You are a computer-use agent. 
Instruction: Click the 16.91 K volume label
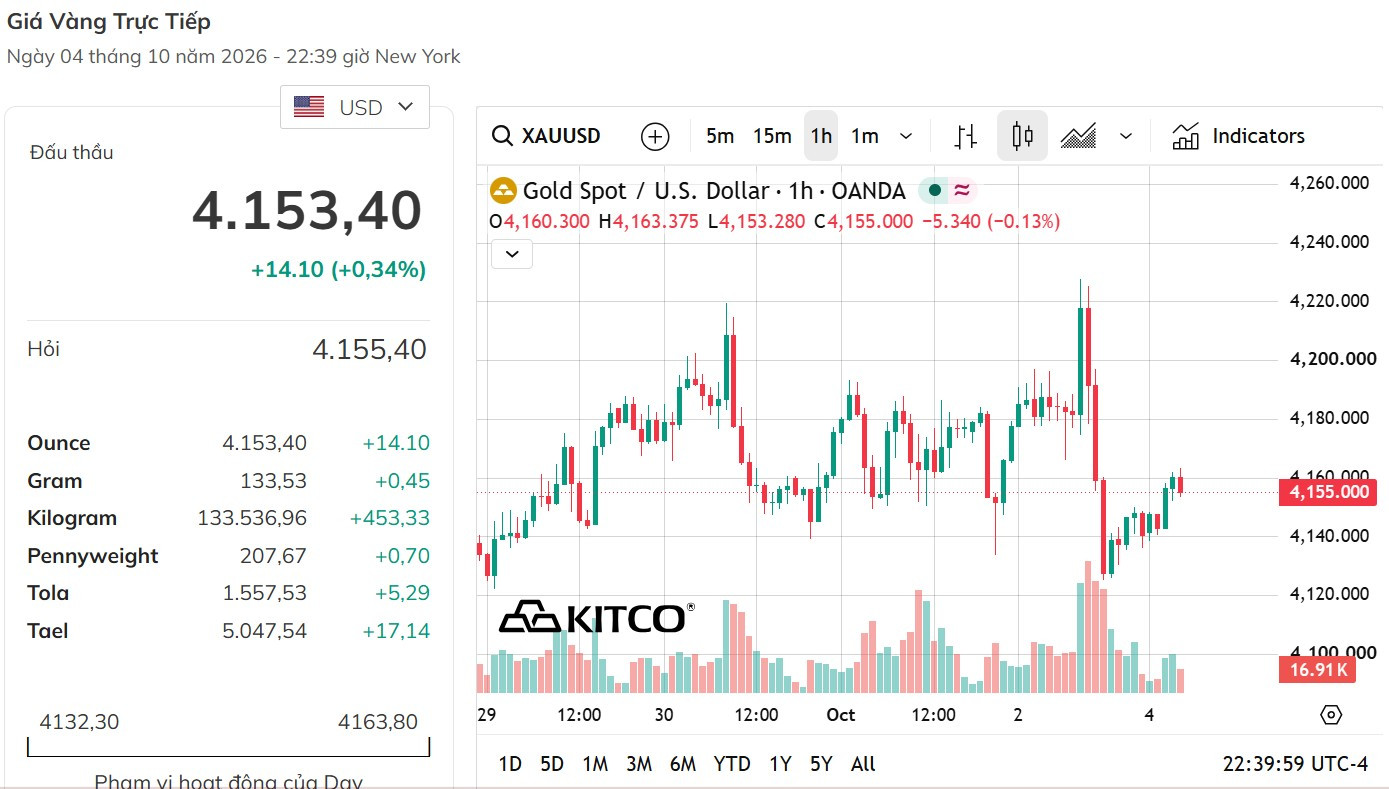pyautogui.click(x=1317, y=670)
